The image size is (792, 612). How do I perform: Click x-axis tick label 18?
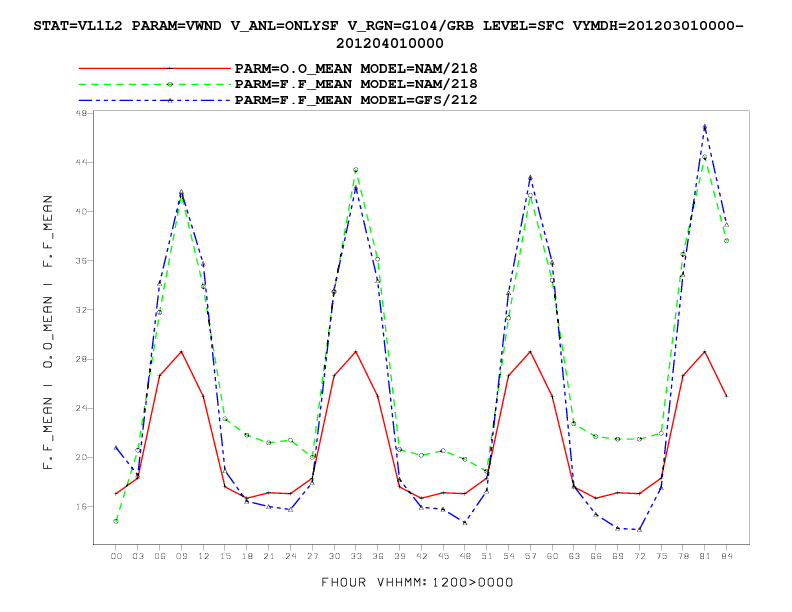pos(247,556)
